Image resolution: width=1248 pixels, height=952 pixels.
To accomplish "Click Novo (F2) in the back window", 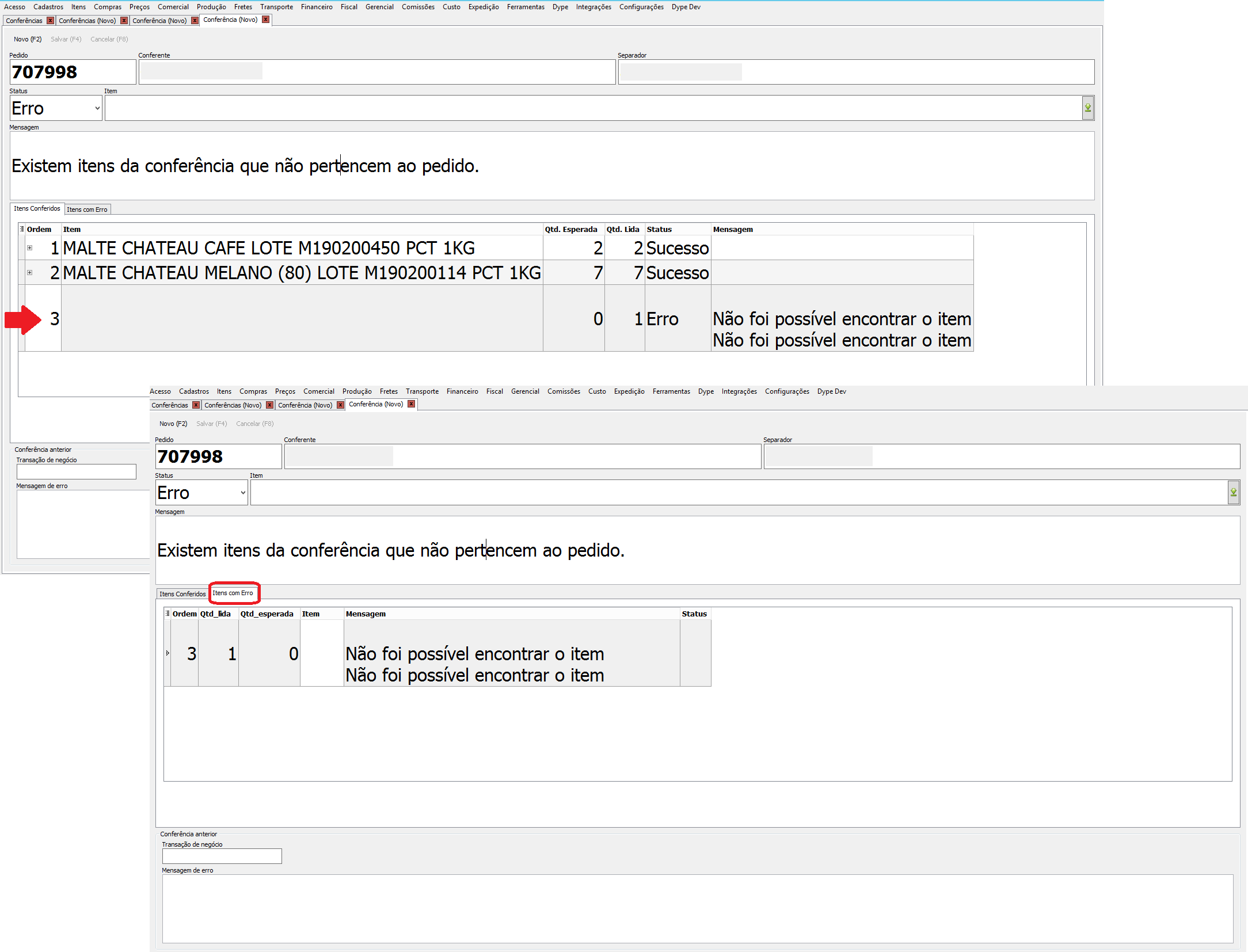I will coord(28,39).
